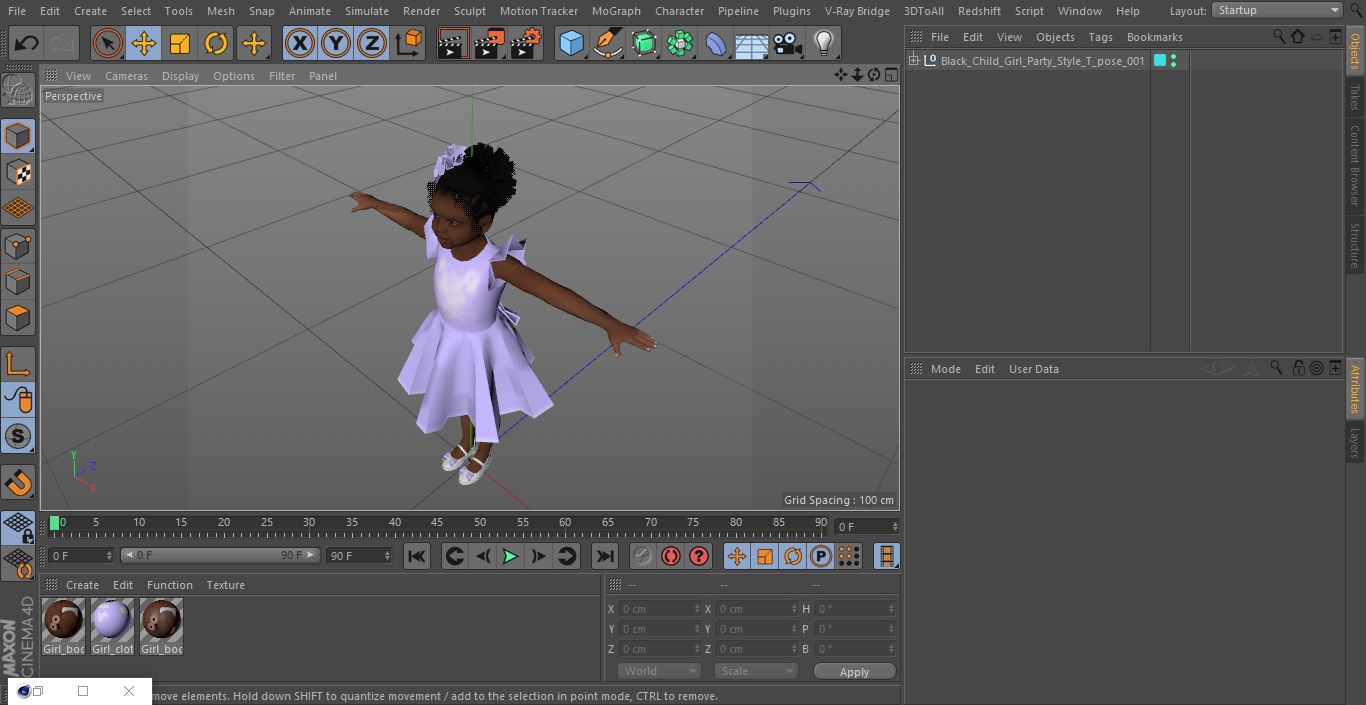The width and height of the screenshot is (1366, 705).
Task: Add a Camera object
Action: [788, 43]
